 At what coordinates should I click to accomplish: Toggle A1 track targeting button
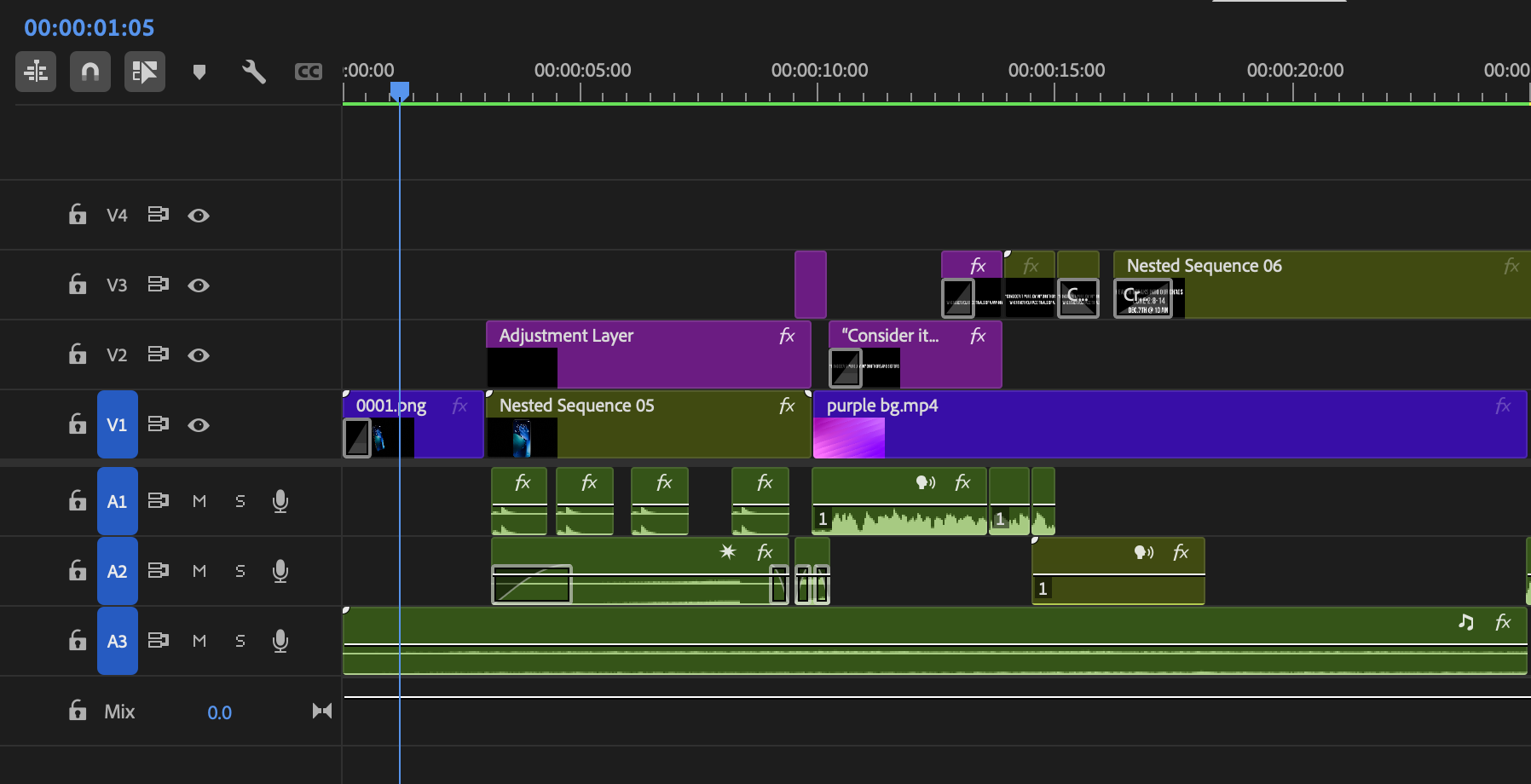pyautogui.click(x=117, y=501)
